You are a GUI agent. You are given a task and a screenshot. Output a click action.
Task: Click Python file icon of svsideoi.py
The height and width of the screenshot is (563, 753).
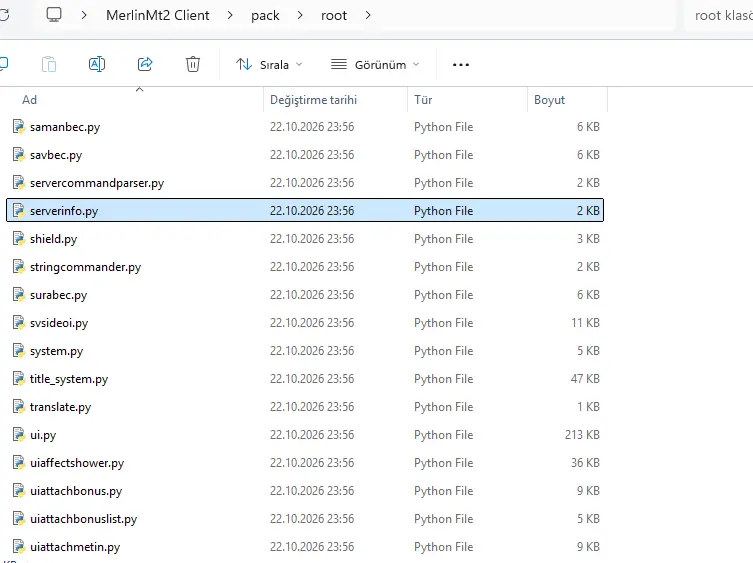(18, 322)
